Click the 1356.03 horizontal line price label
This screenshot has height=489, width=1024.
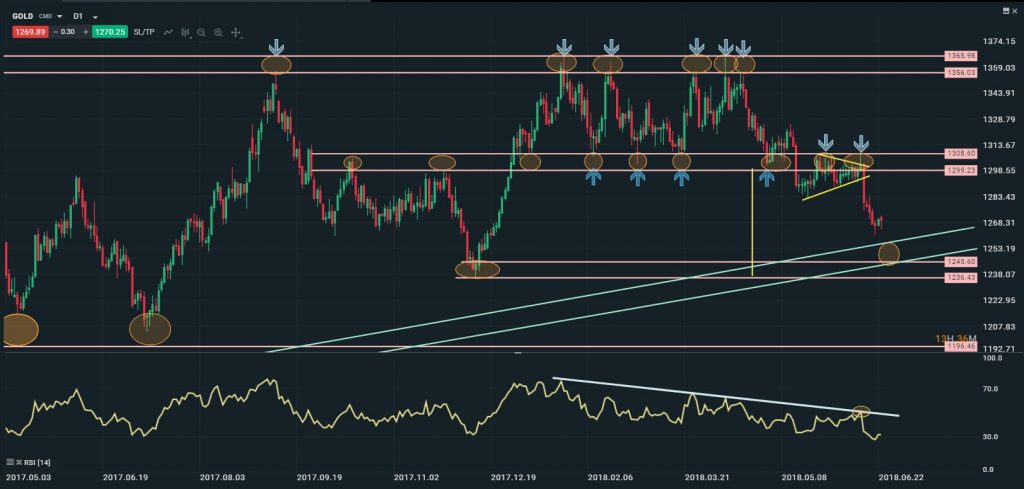click(960, 73)
